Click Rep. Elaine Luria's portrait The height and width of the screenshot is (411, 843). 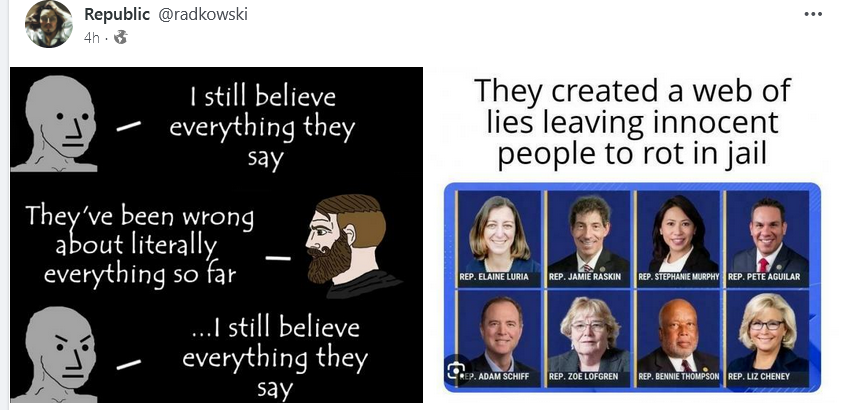pos(499,237)
